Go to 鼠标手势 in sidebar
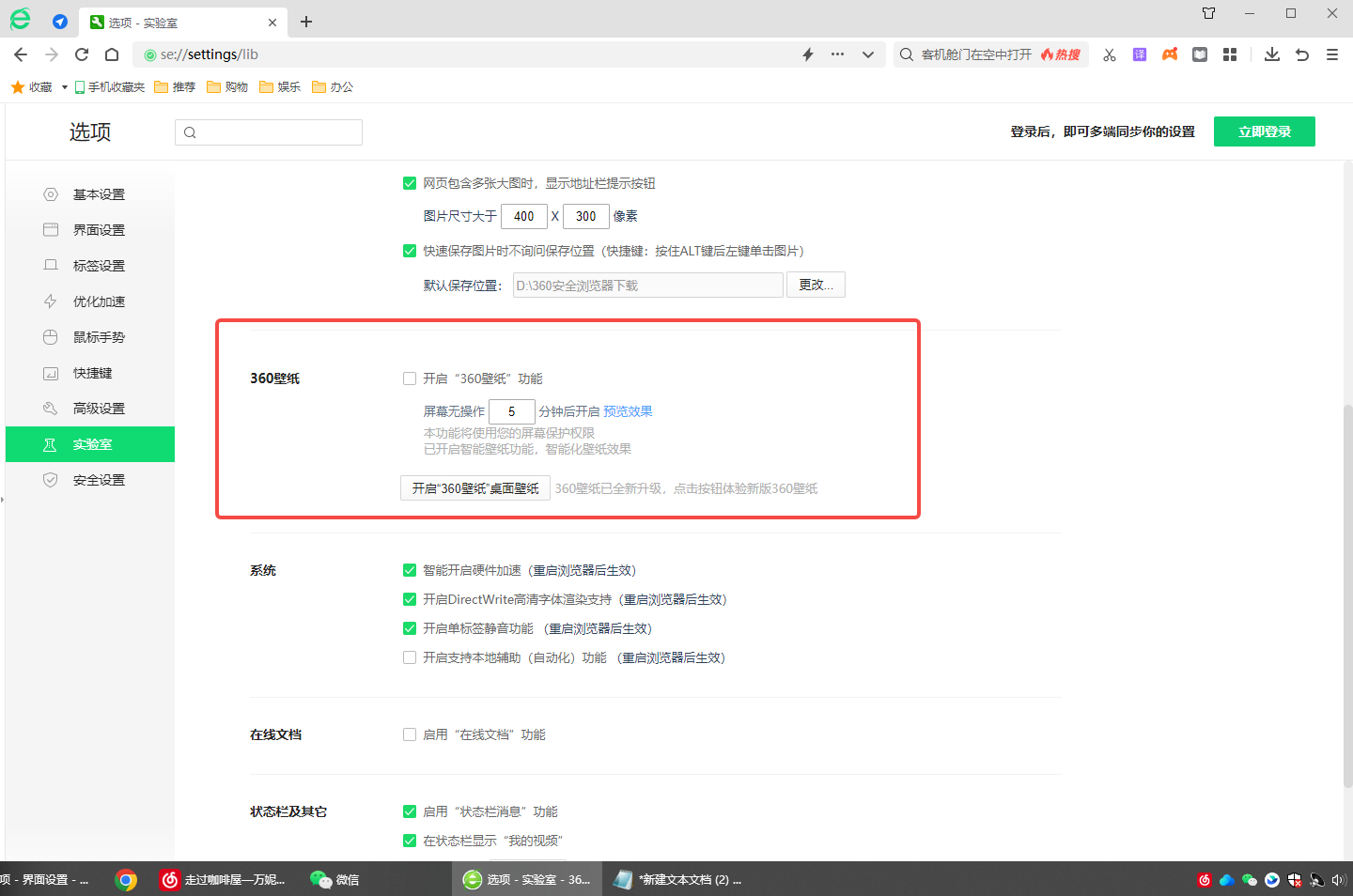1353x896 pixels. (90, 337)
